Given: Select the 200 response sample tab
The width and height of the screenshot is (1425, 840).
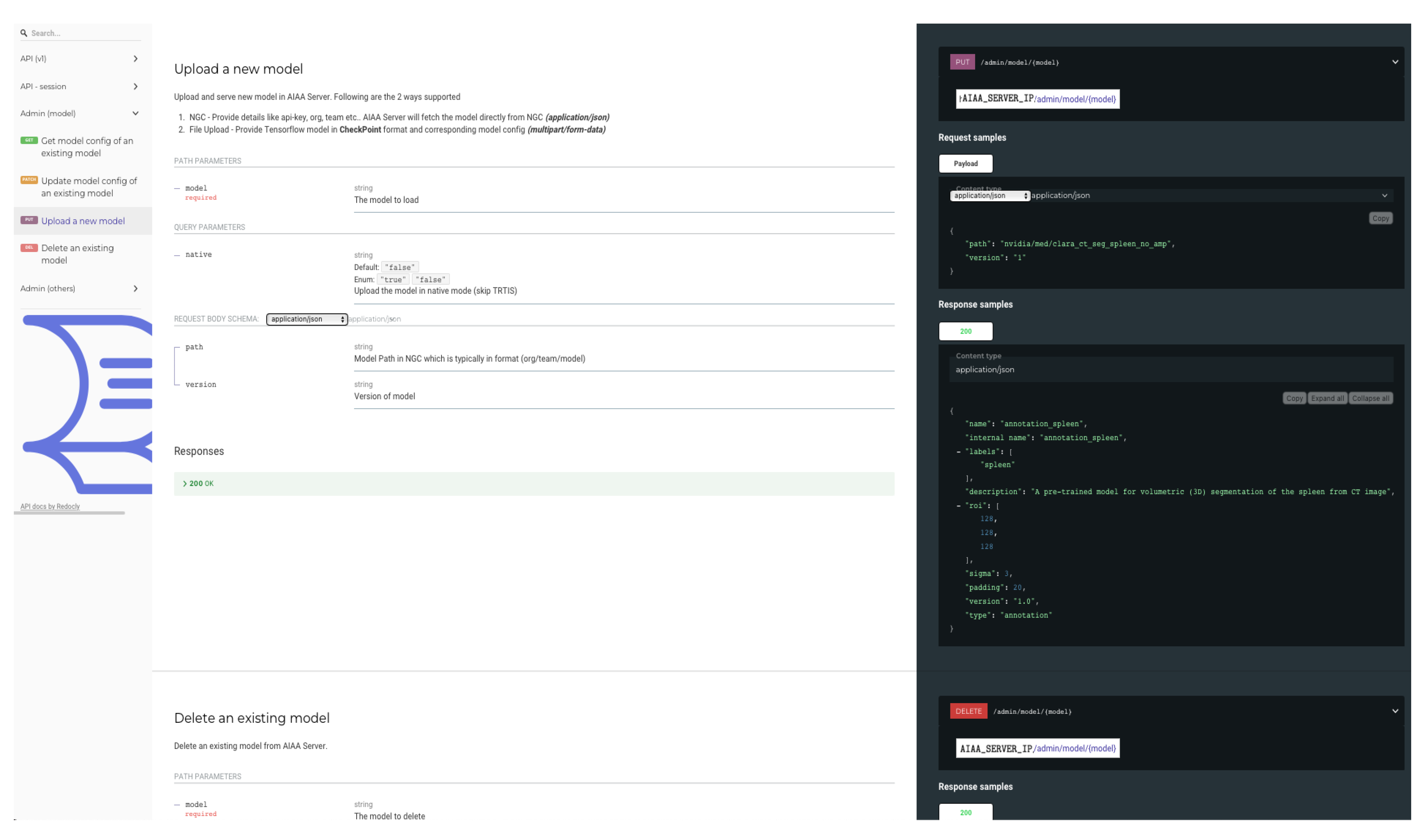Looking at the screenshot, I should [966, 332].
